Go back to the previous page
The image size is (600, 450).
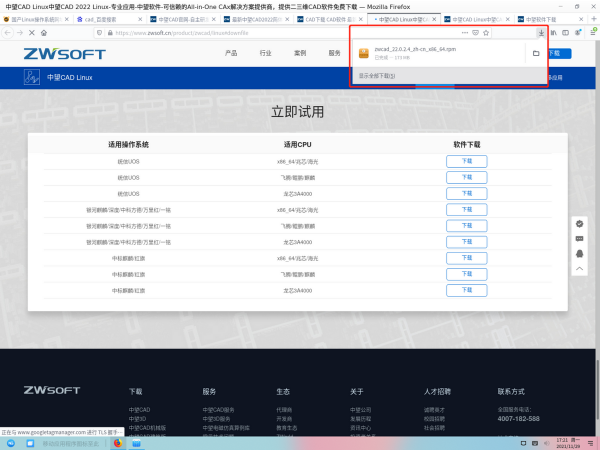point(8,33)
